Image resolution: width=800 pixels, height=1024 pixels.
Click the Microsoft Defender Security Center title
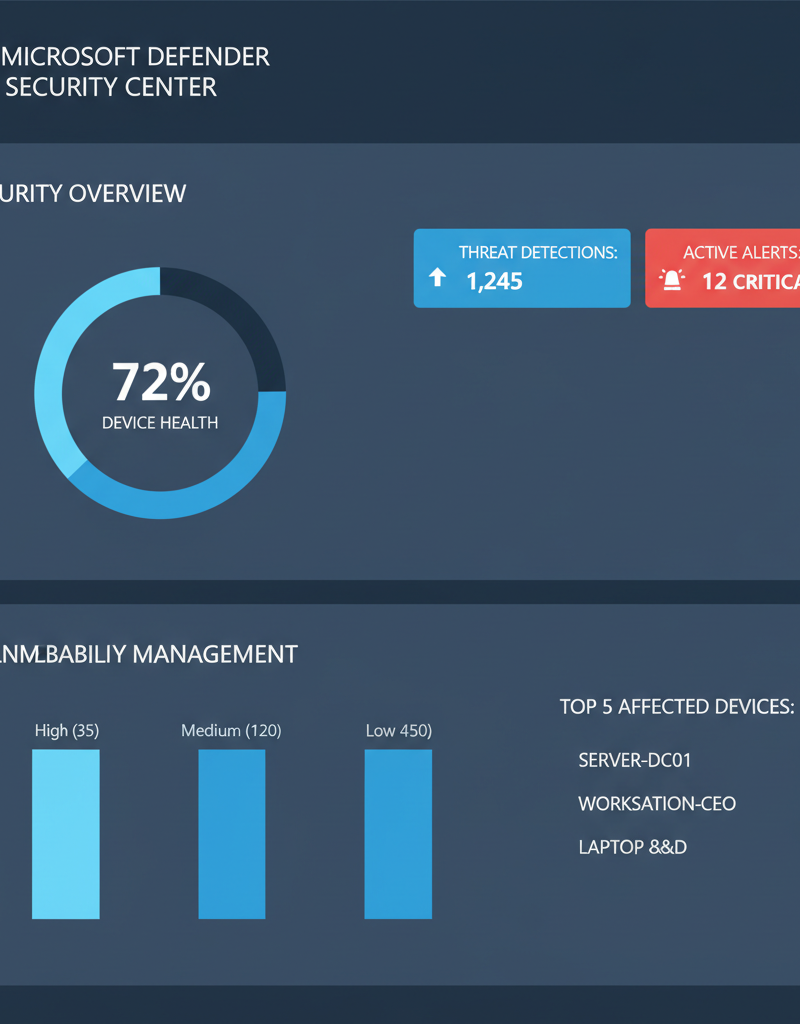[135, 72]
